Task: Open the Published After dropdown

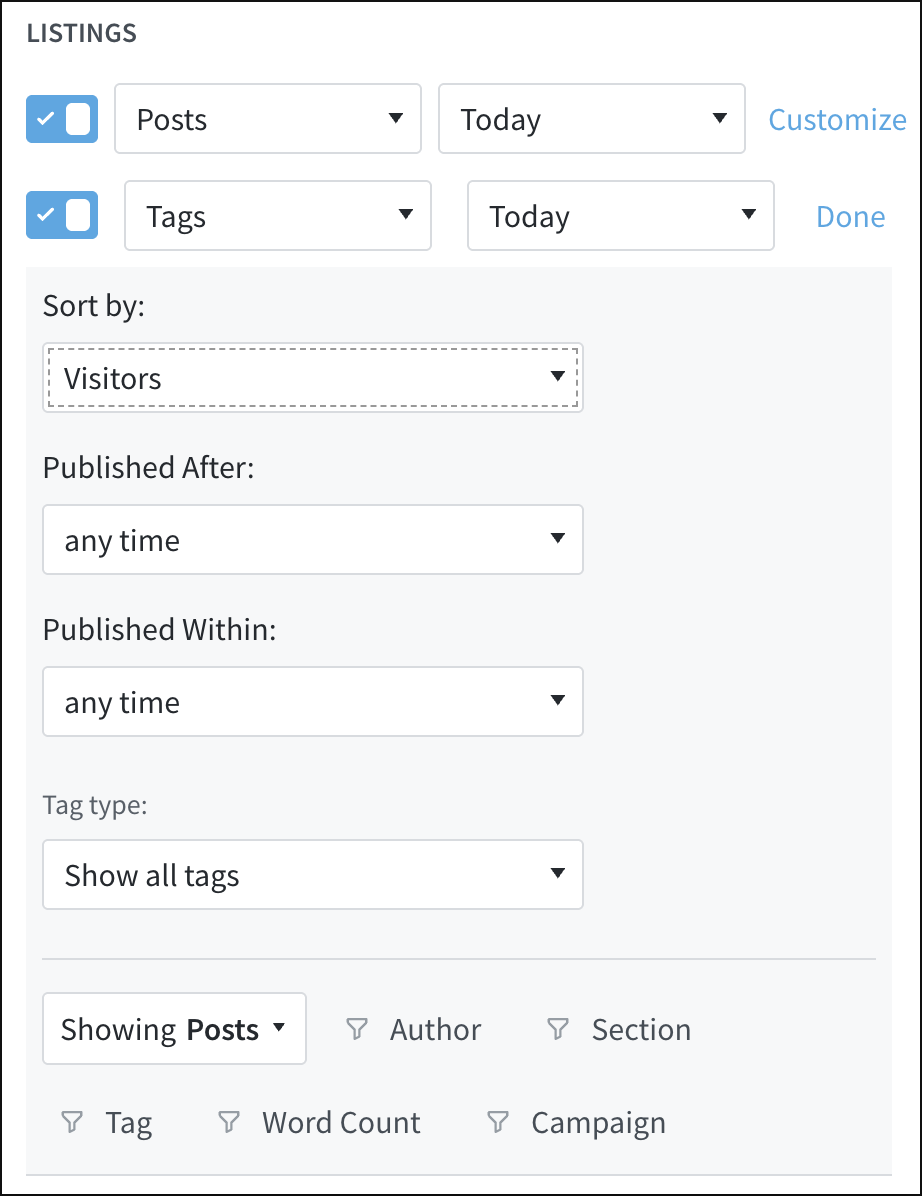Action: [313, 539]
